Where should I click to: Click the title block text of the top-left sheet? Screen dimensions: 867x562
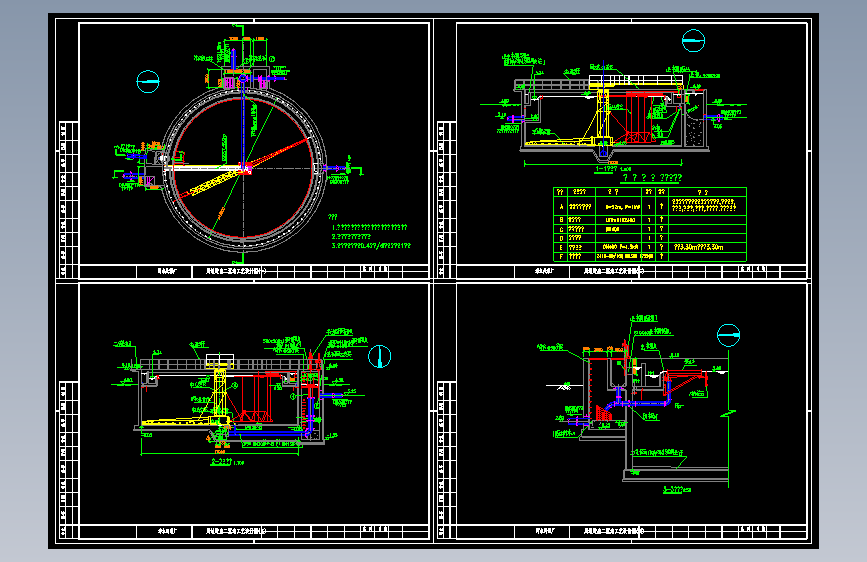236,271
